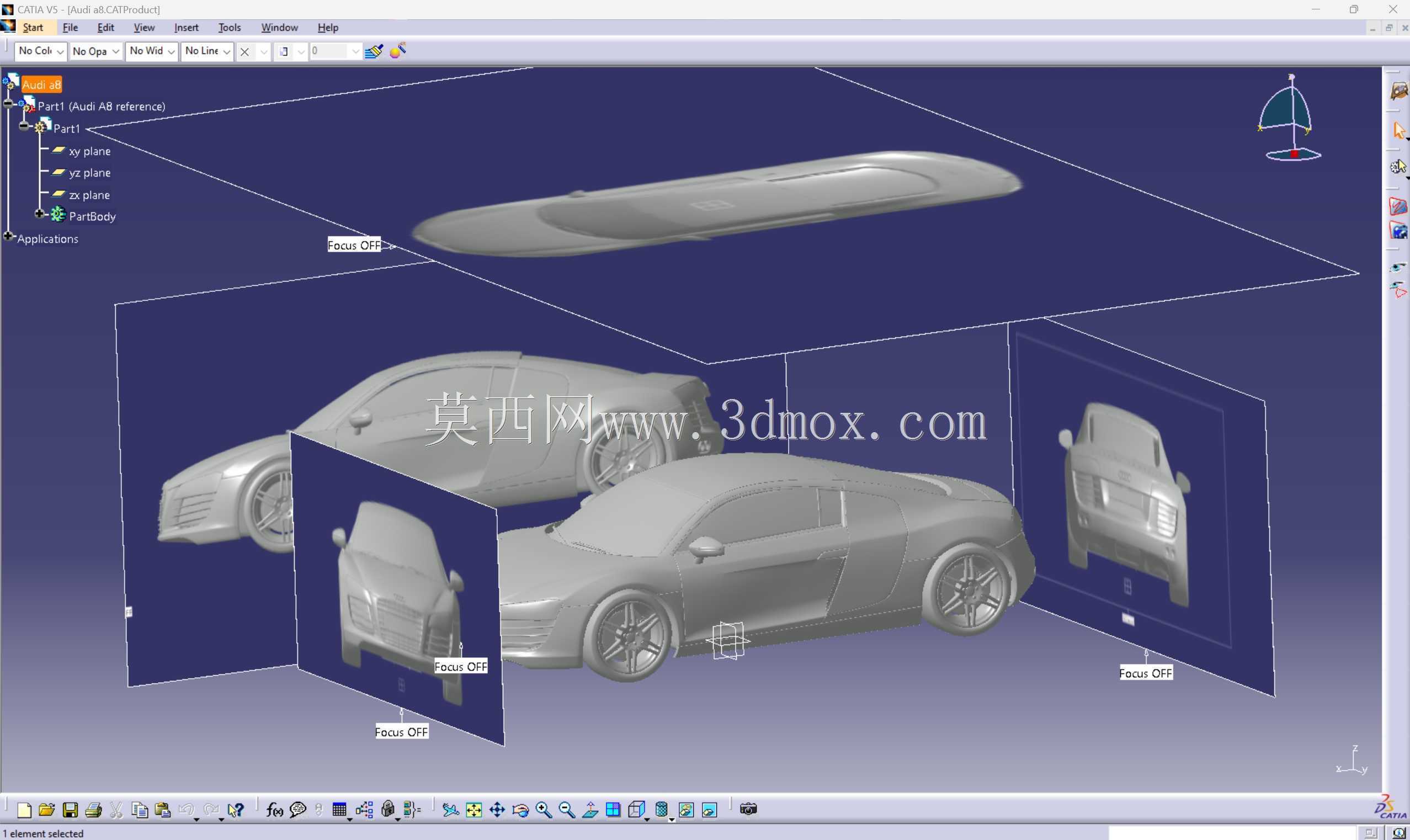Viewport: 1410px width, 840px height.
Task: Open the Edit menu
Action: 105,27
